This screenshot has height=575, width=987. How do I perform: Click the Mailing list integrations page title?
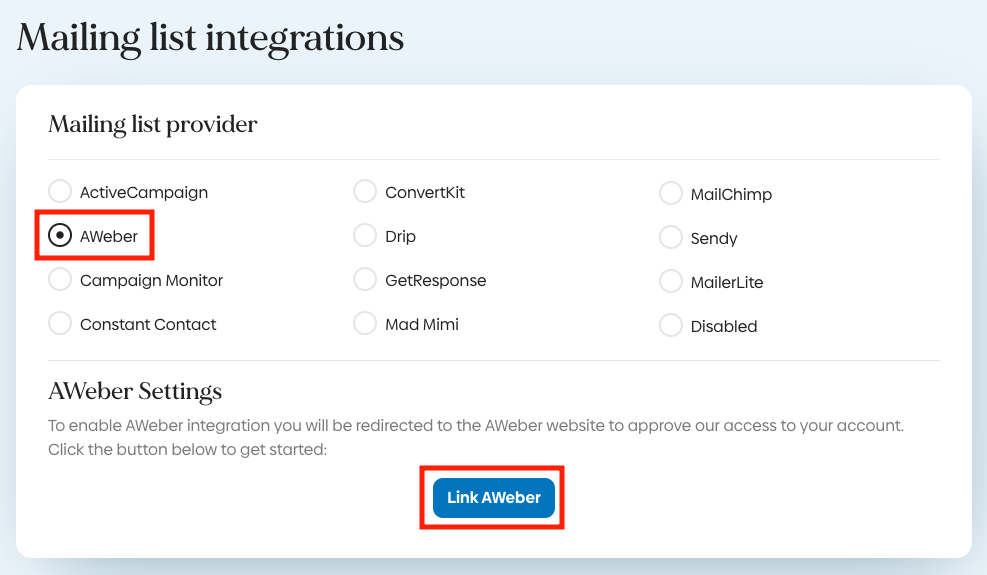click(x=211, y=38)
